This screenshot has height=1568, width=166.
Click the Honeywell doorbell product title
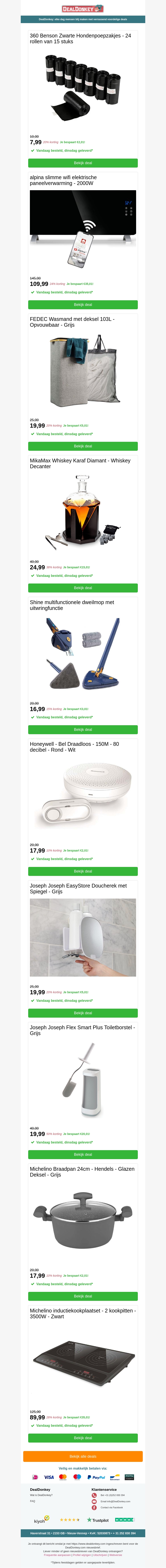pyautogui.click(x=74, y=747)
